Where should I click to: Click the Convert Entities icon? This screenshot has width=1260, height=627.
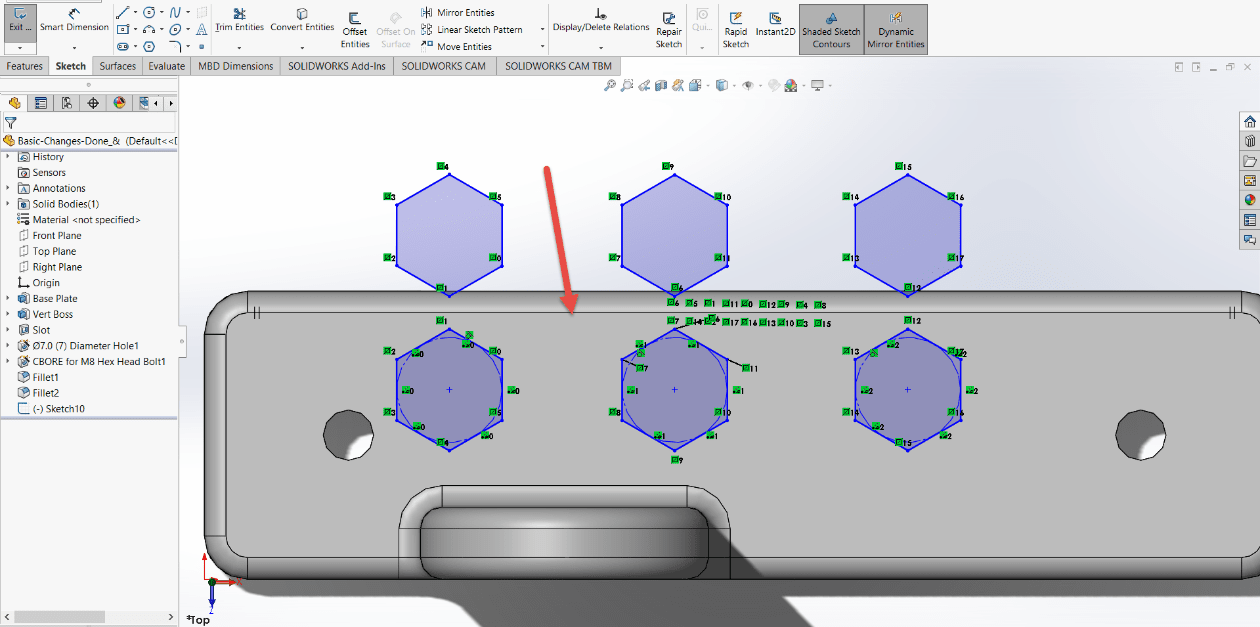302,20
